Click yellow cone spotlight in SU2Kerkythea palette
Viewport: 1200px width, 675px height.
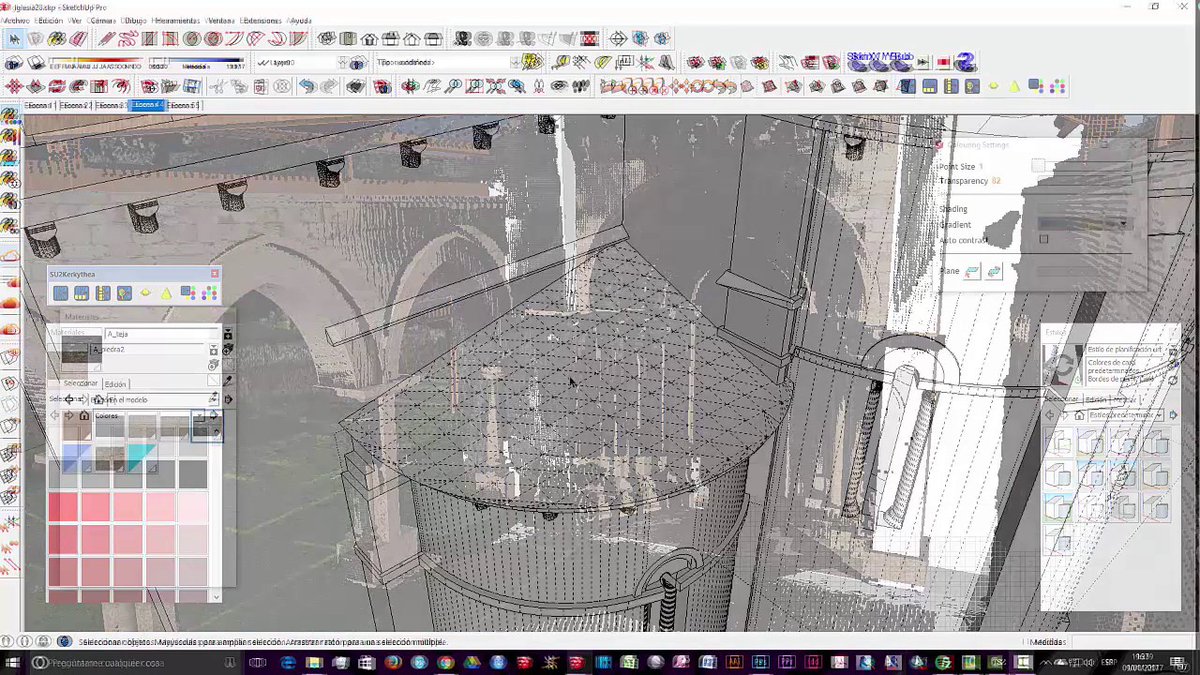coord(167,293)
